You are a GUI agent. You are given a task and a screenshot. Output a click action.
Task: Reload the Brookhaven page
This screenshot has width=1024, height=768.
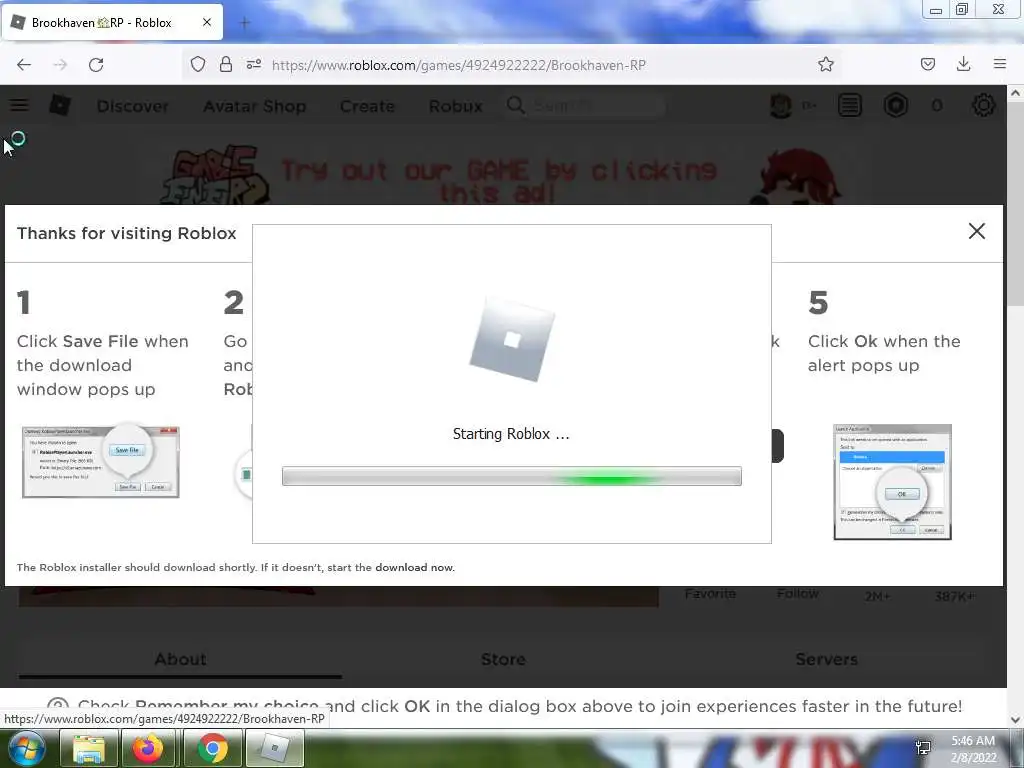96,65
